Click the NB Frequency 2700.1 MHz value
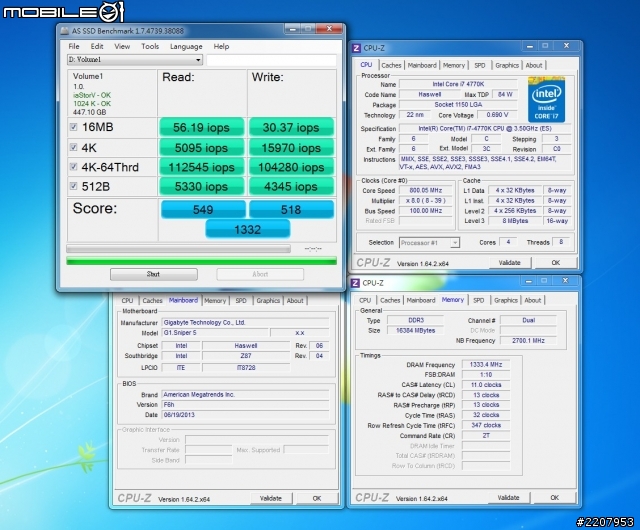 coord(528,340)
